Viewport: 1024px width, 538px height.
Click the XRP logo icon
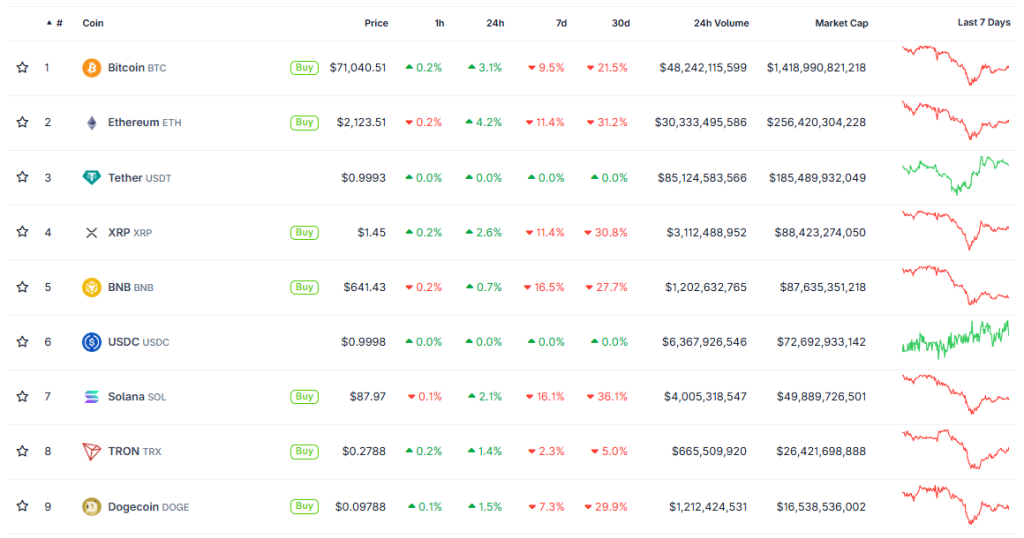click(x=91, y=233)
